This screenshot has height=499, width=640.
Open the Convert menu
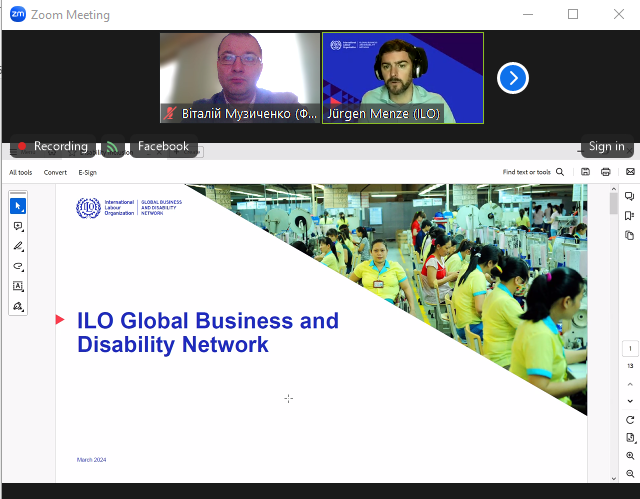[x=55, y=172]
